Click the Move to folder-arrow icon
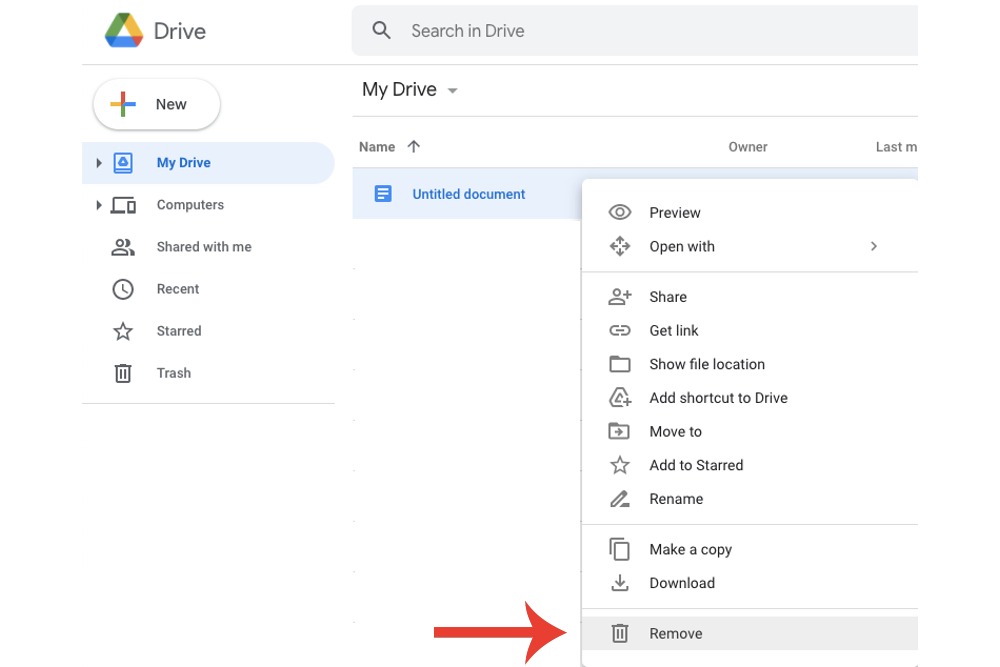This screenshot has width=1000, height=667. pyautogui.click(x=619, y=432)
